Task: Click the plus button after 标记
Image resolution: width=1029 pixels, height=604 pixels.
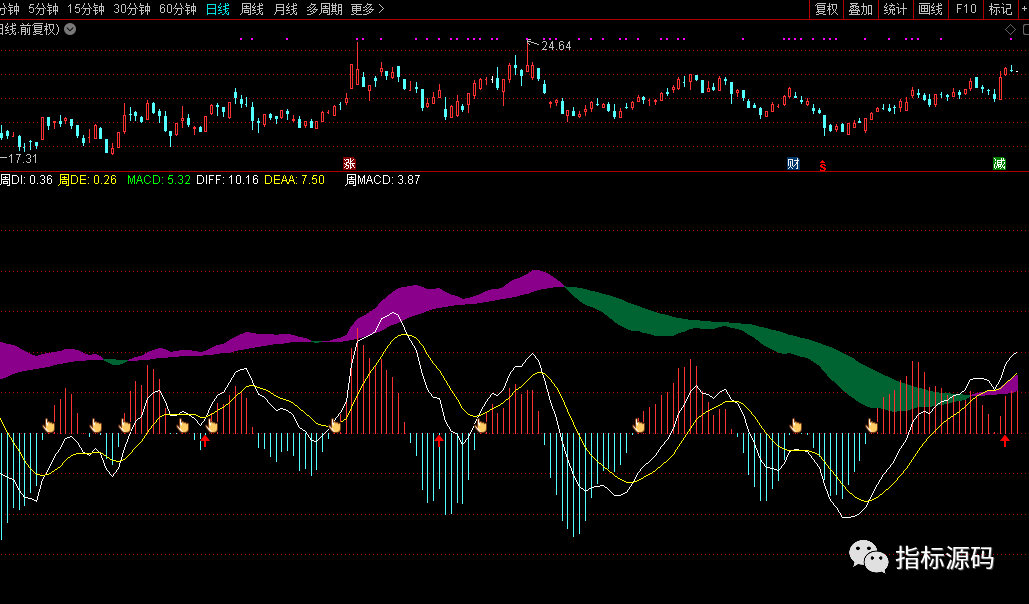Action: [1024, 9]
